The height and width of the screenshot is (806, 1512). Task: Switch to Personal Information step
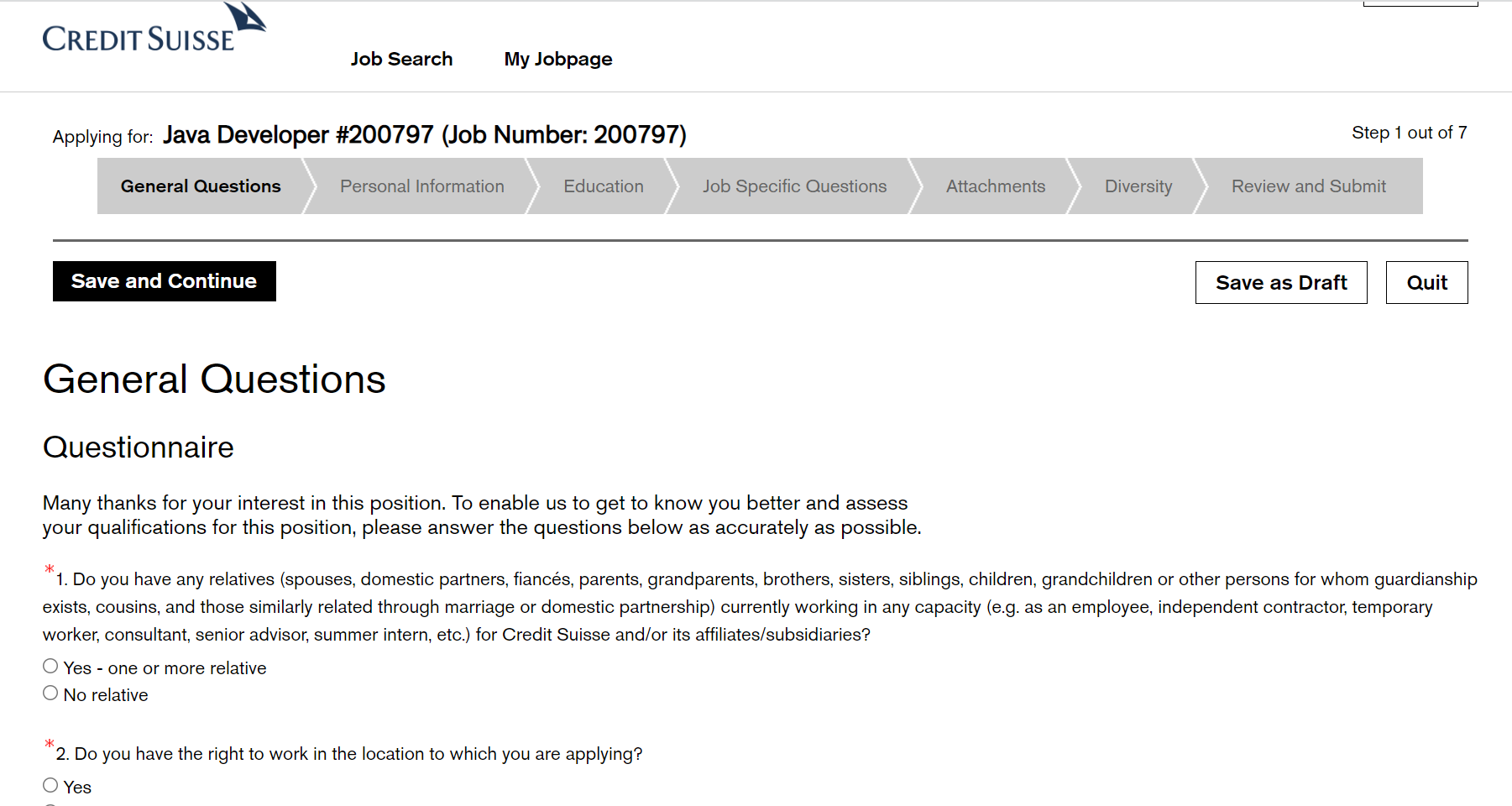pos(422,186)
